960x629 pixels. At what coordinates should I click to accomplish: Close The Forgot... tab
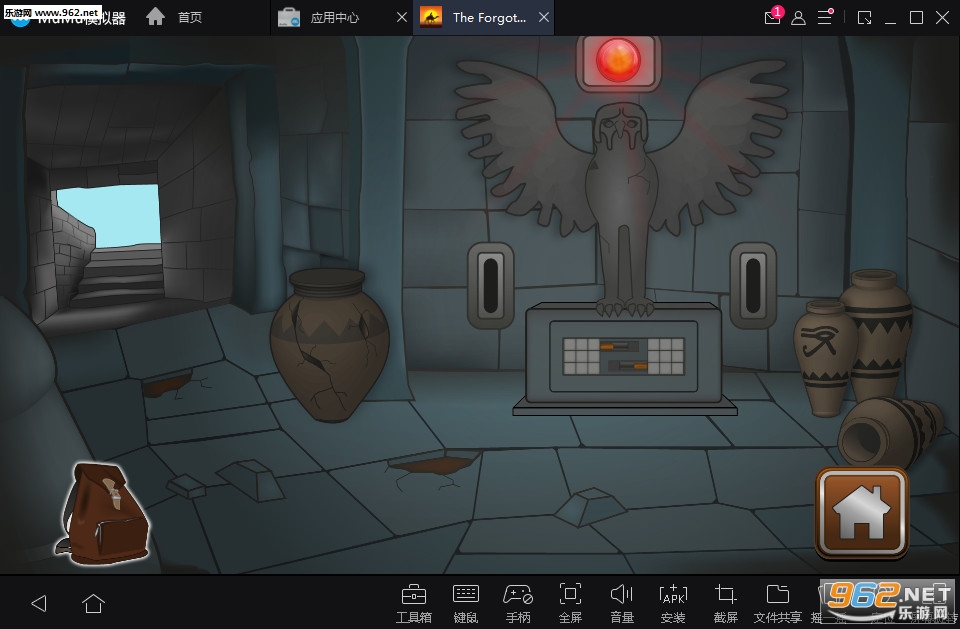544,17
